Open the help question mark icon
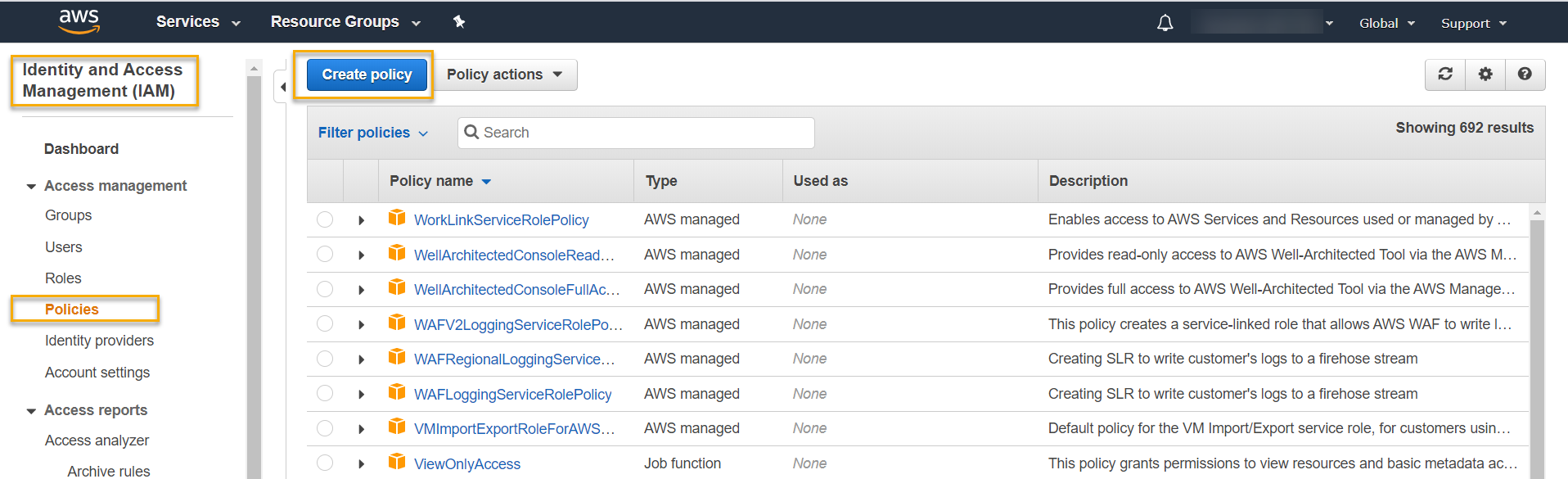 (x=1525, y=75)
